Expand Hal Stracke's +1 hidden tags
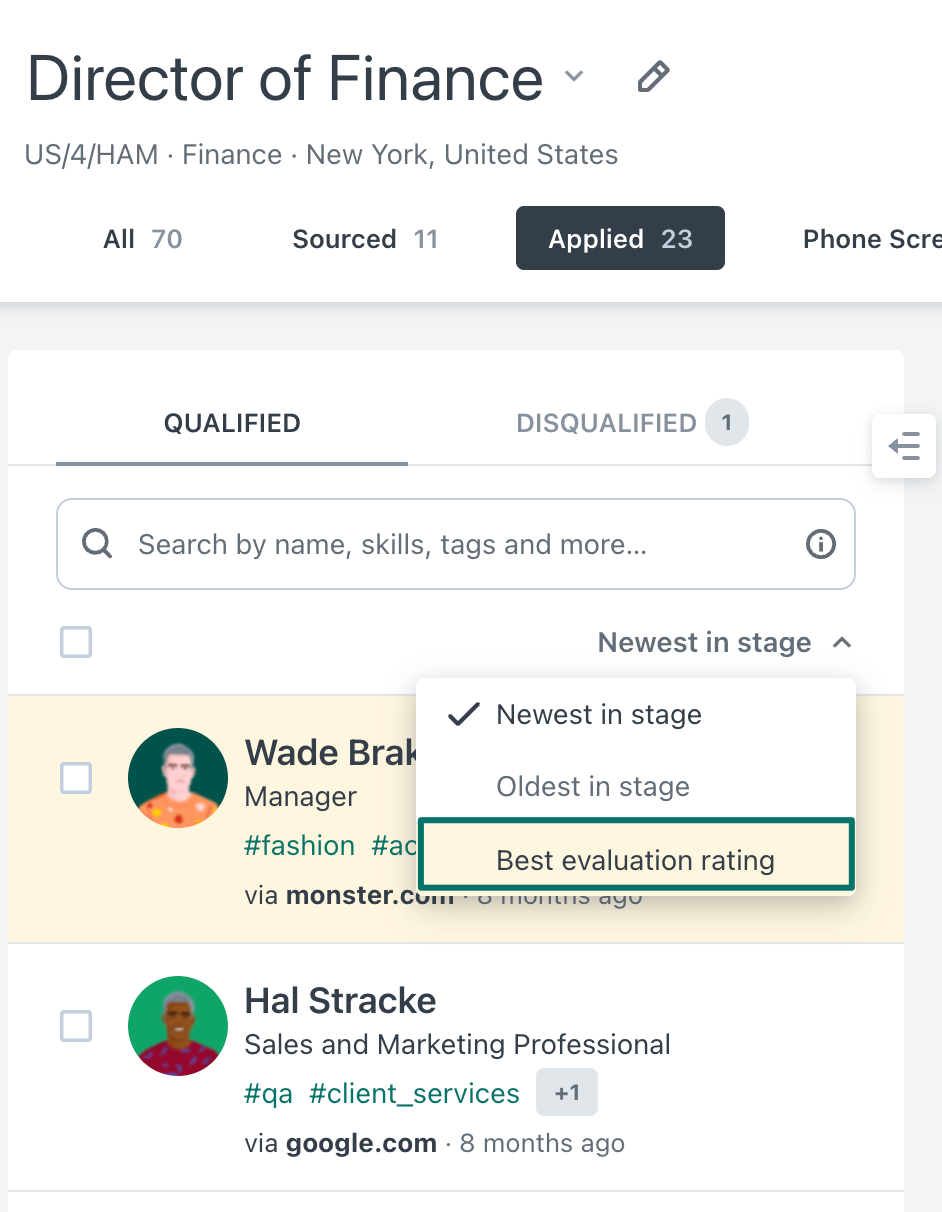942x1212 pixels. tap(566, 1092)
